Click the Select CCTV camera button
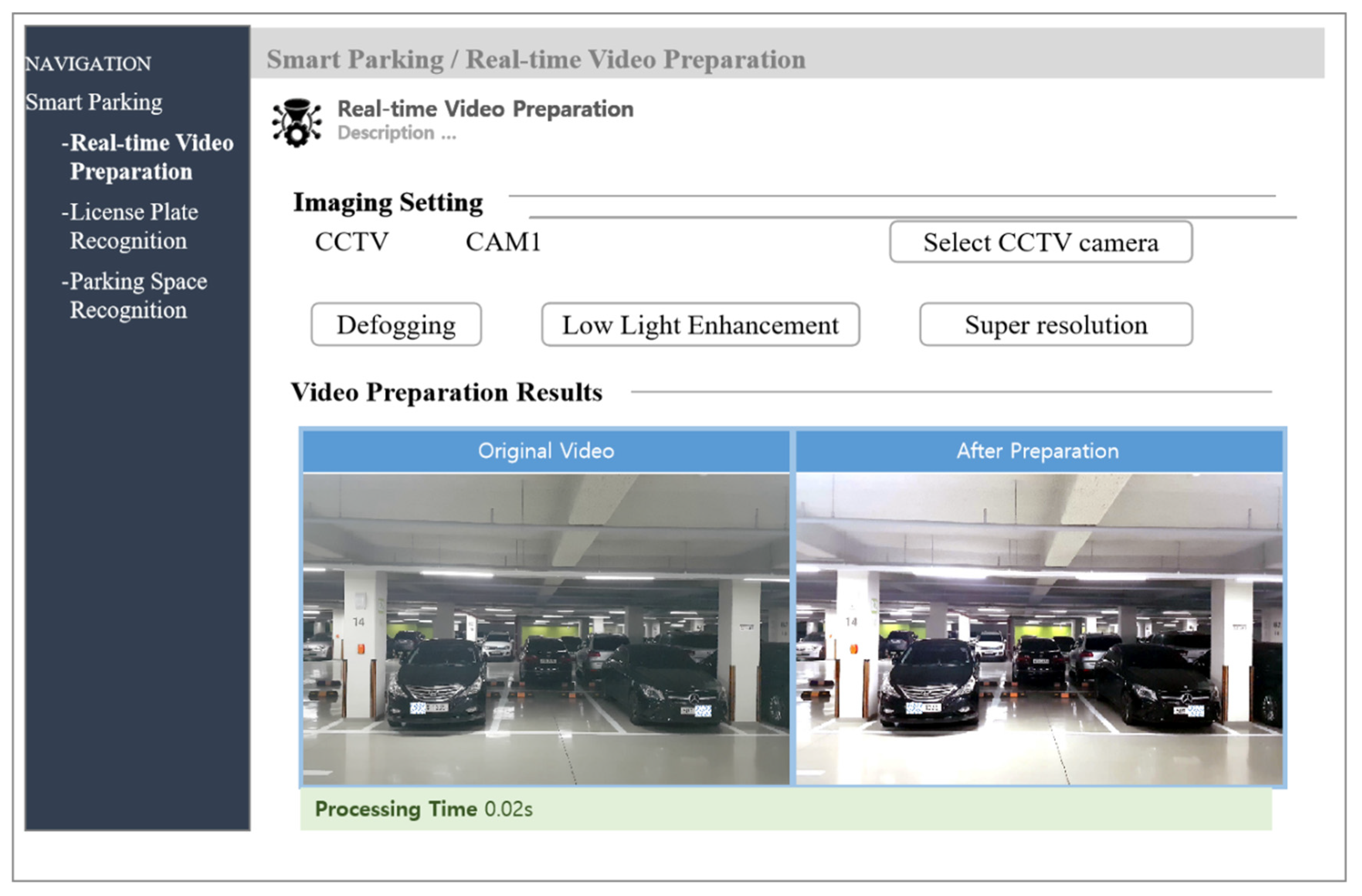 1040,242
